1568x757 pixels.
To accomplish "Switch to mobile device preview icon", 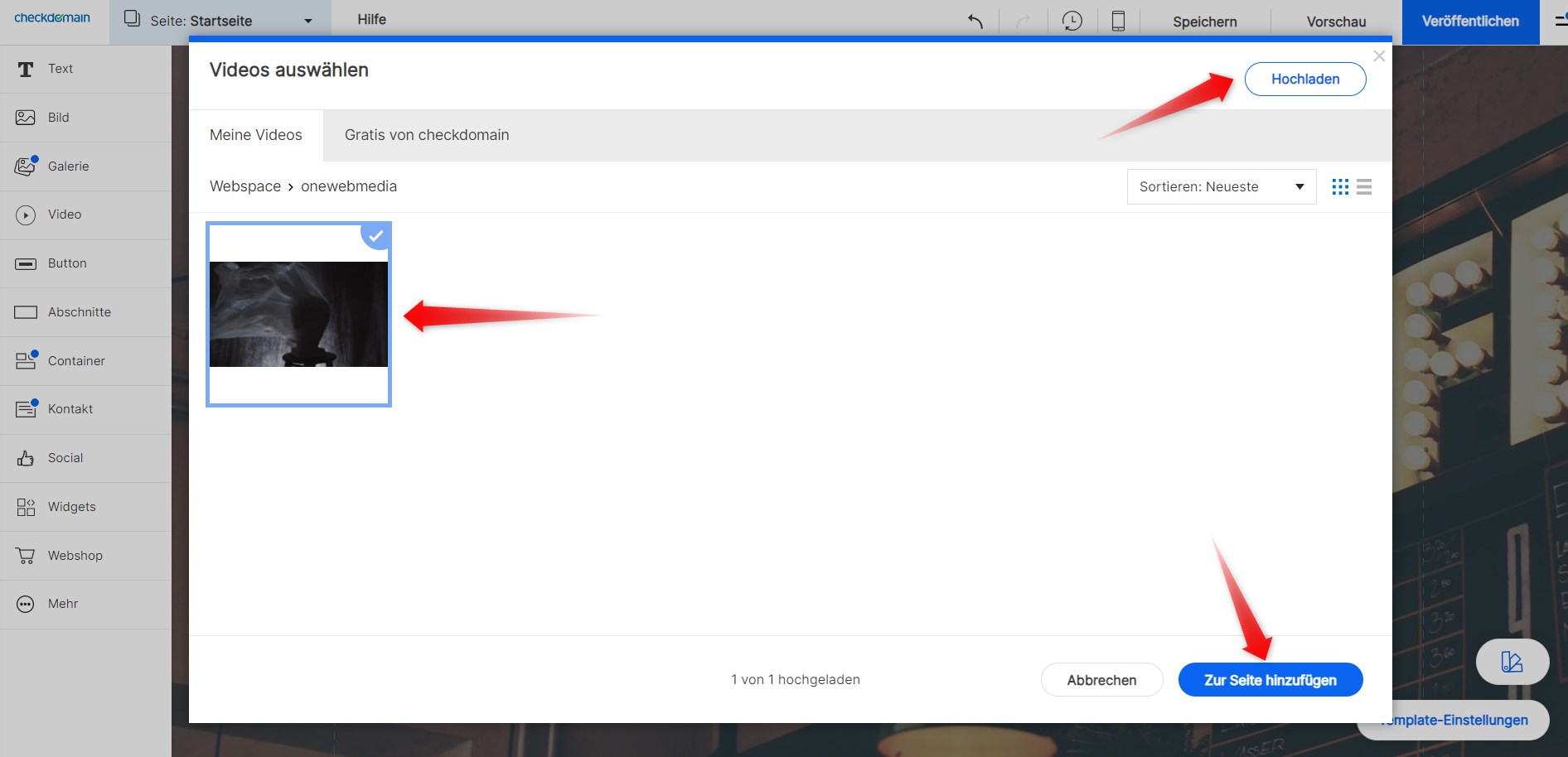I will coord(1118,21).
